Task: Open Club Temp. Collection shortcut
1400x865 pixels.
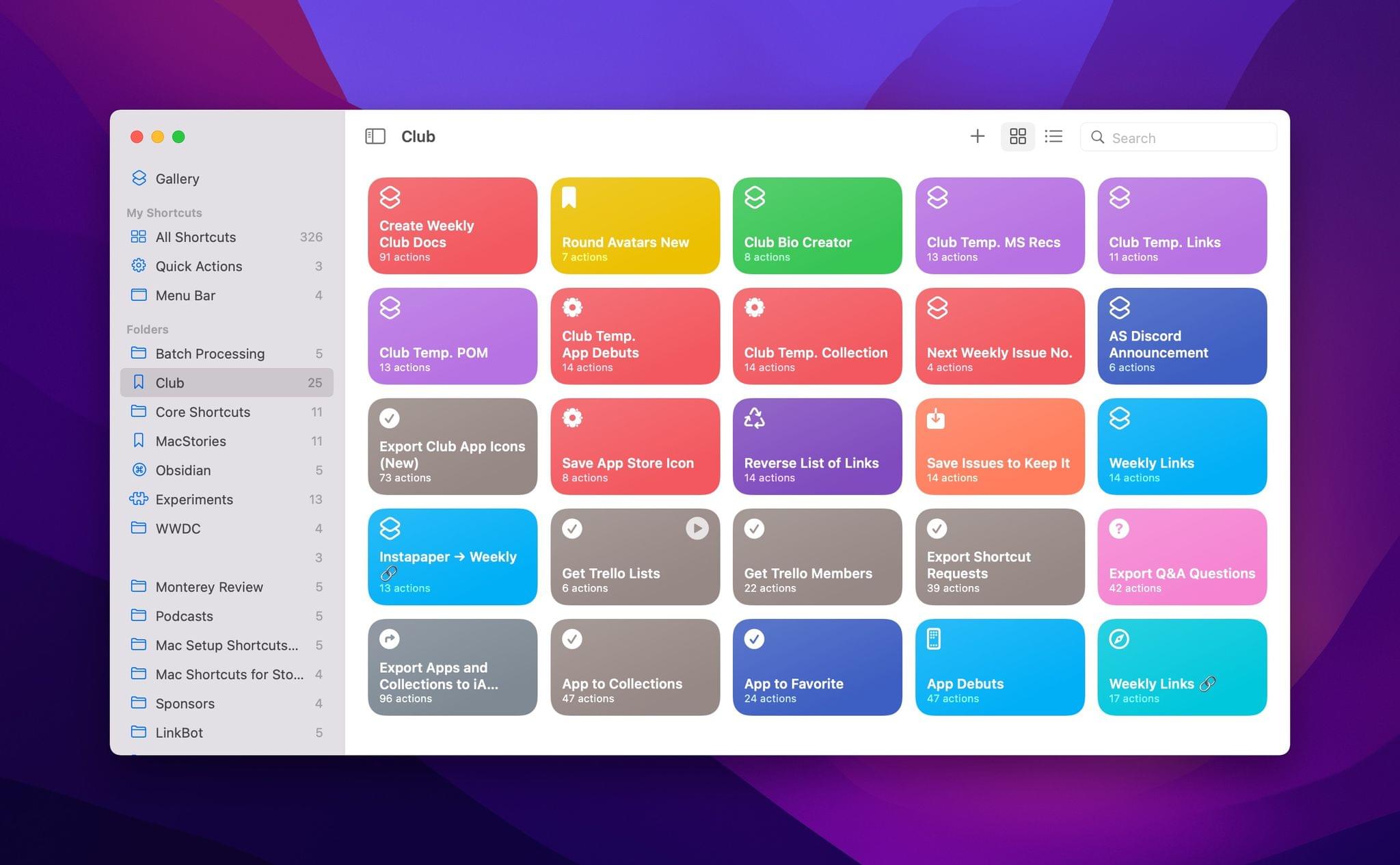Action: click(x=818, y=336)
